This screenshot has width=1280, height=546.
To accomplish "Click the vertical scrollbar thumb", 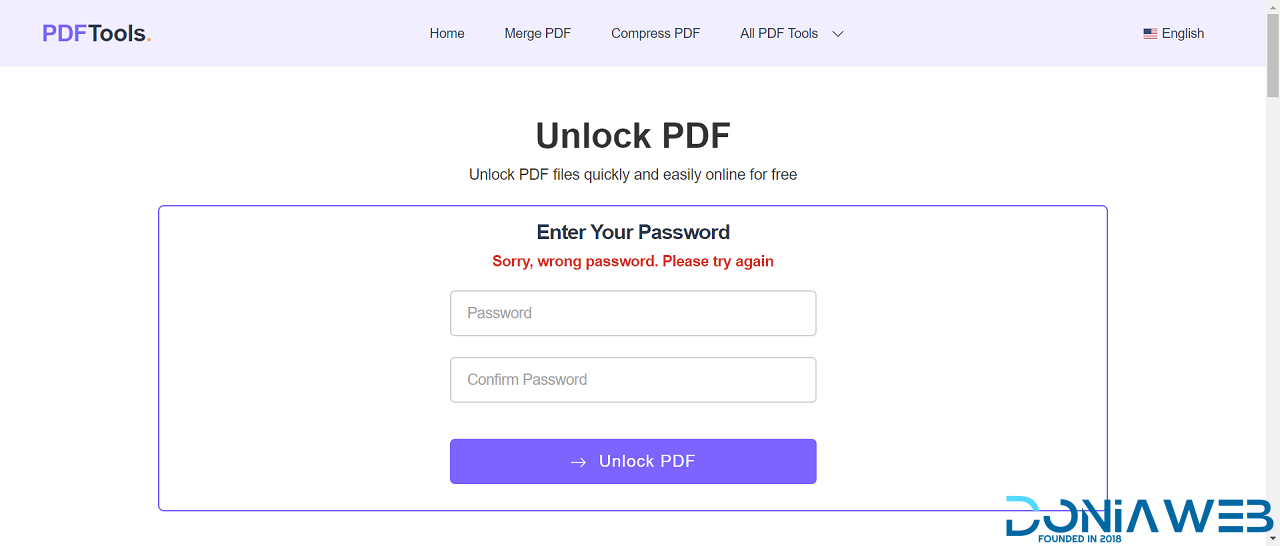I will (x=1272, y=50).
